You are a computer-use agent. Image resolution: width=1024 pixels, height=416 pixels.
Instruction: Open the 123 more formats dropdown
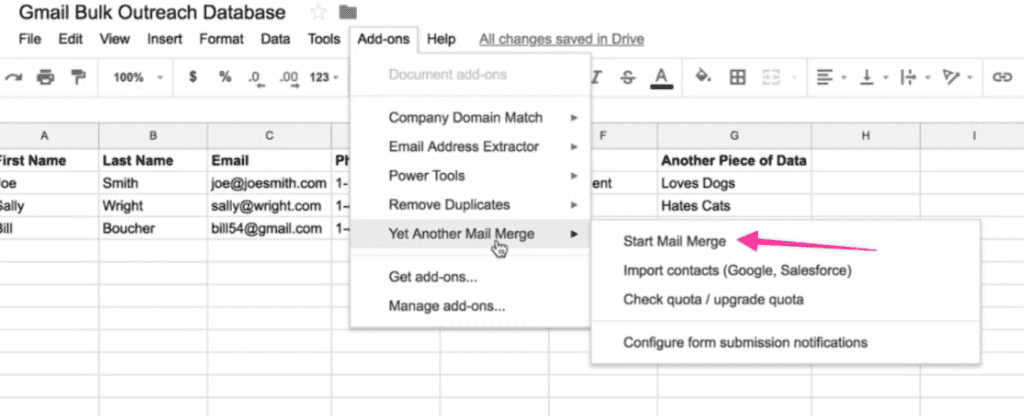coord(324,77)
